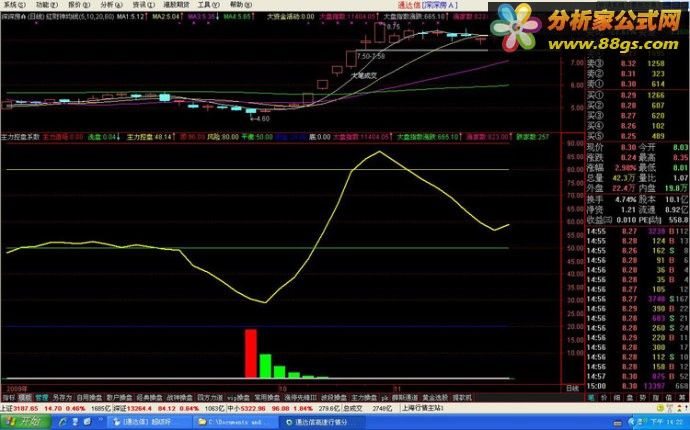Click the MA1:5.12 moving average label
The width and height of the screenshot is (690, 430).
point(131,17)
